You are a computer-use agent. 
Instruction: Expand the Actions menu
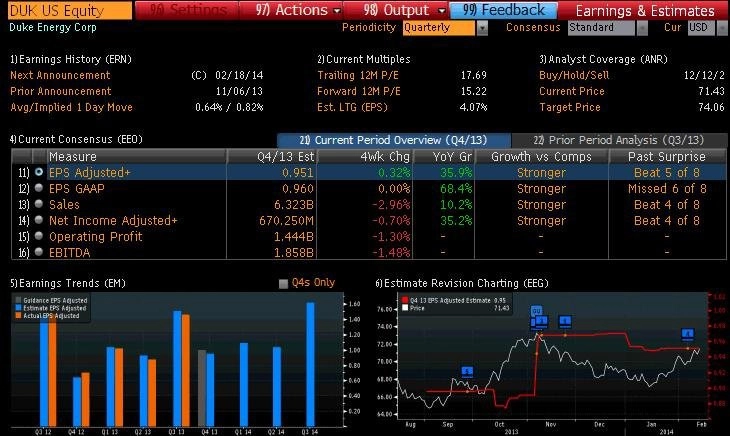click(297, 10)
